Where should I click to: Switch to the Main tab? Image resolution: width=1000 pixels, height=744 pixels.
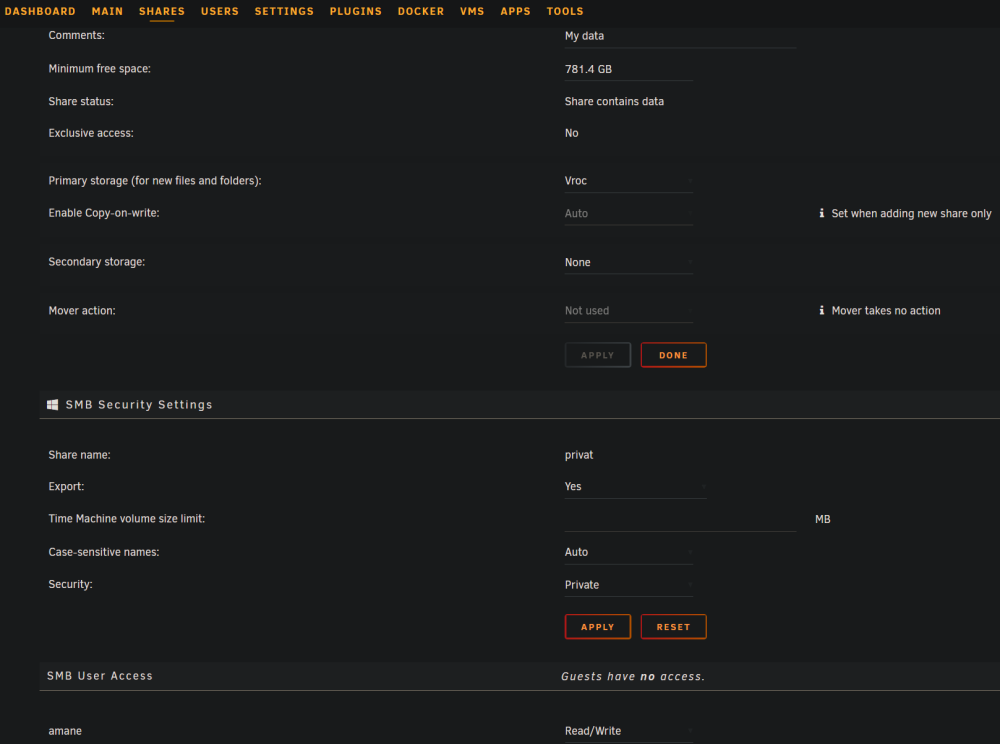click(x=107, y=11)
